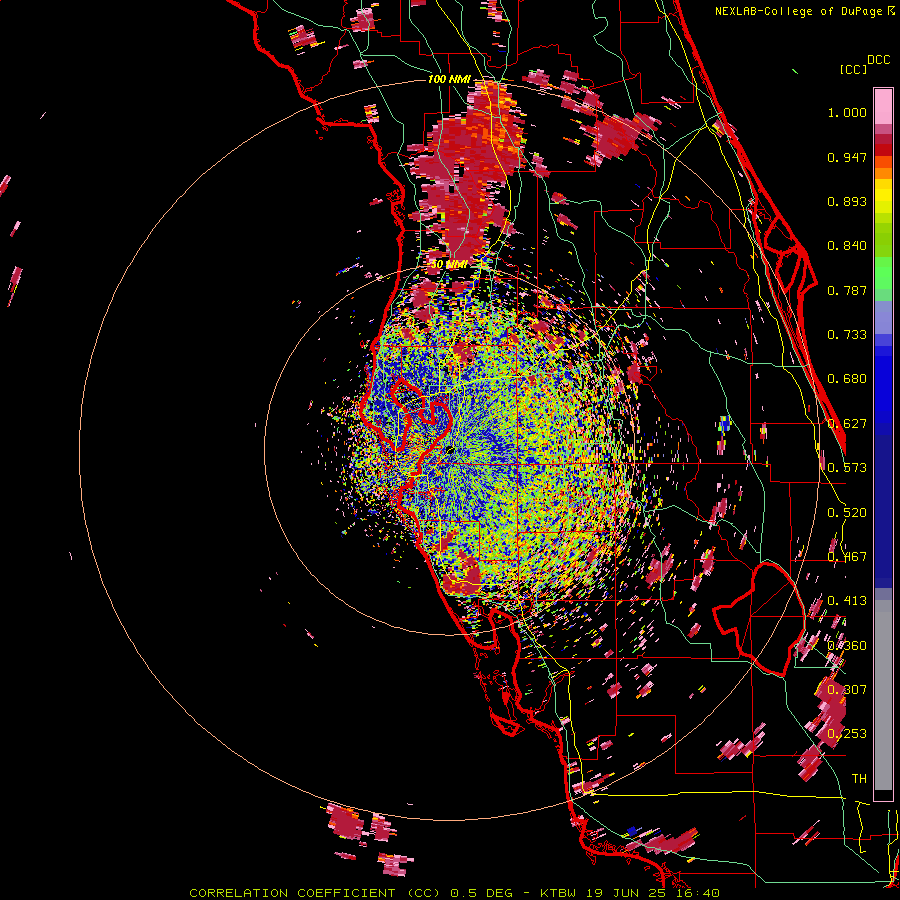Click the DCC product label
Viewport: 900px width, 900px height.
(879, 59)
